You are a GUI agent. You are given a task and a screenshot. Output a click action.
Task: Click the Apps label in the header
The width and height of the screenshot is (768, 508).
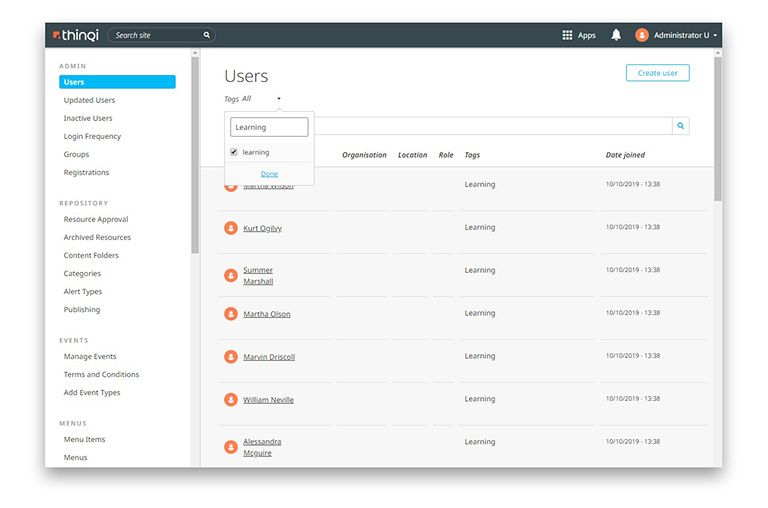586,35
